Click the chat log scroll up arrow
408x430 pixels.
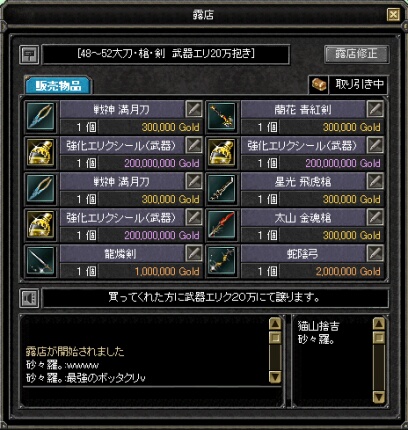pyautogui.click(x=275, y=324)
